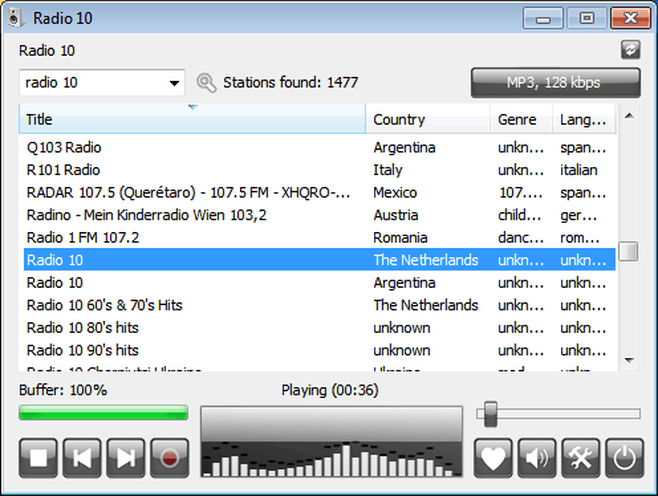Click the scrollbar up arrow
Viewport: 658px width, 496px height.
[629, 116]
